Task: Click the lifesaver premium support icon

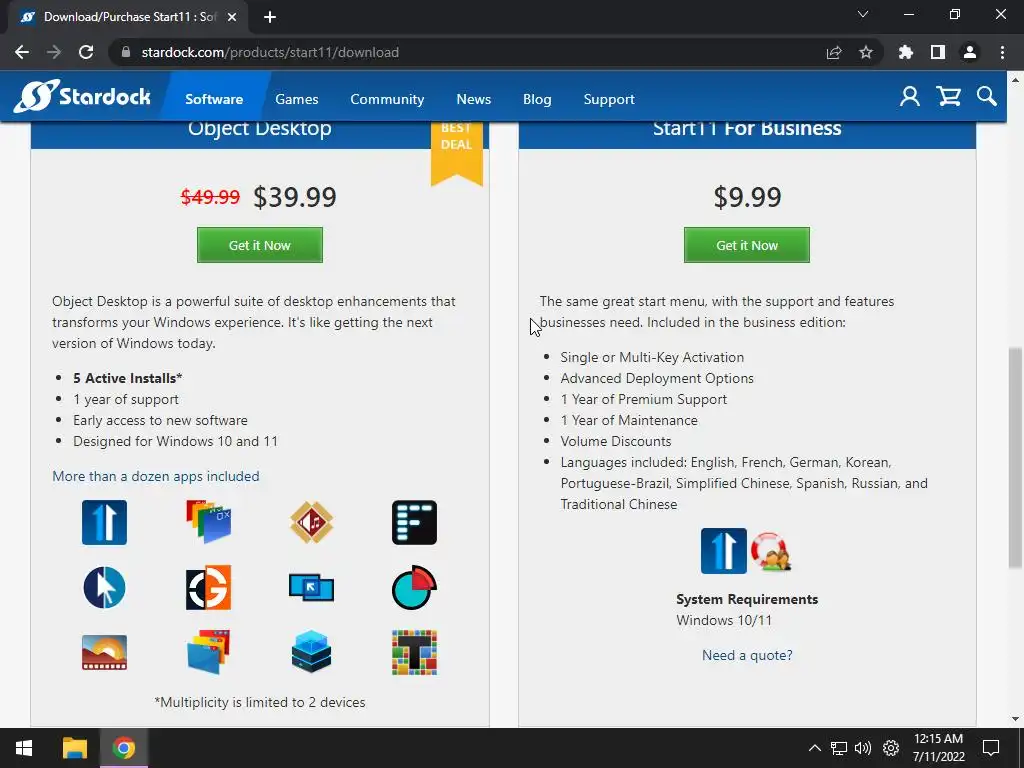Action: [x=771, y=552]
